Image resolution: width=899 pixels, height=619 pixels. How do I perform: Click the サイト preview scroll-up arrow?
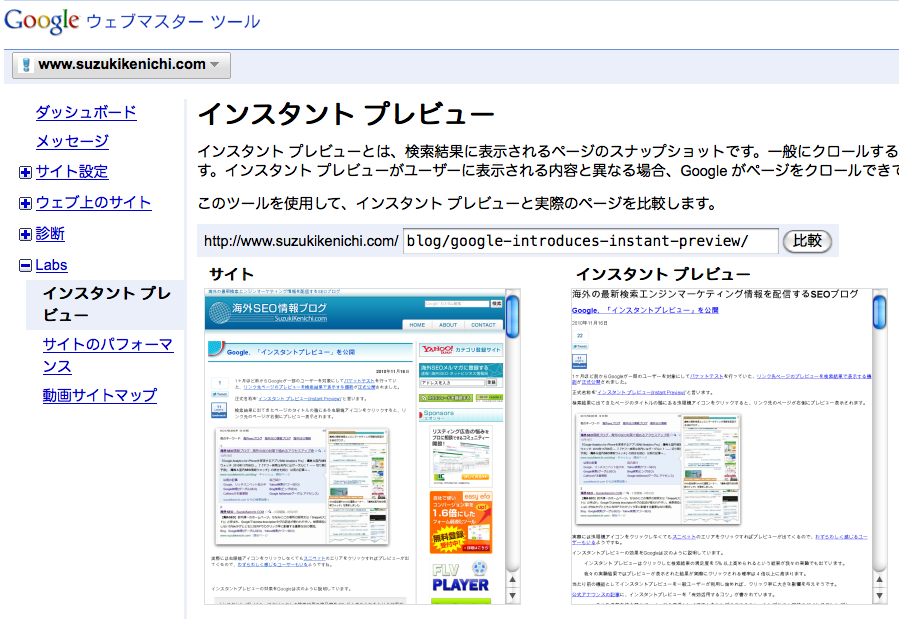[x=513, y=579]
